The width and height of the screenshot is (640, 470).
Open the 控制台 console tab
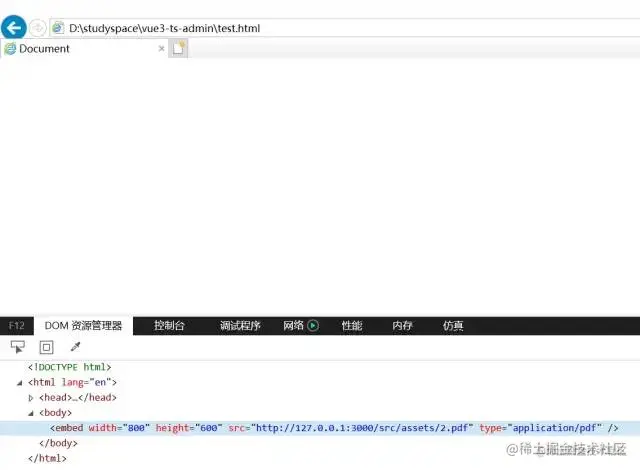coord(169,326)
